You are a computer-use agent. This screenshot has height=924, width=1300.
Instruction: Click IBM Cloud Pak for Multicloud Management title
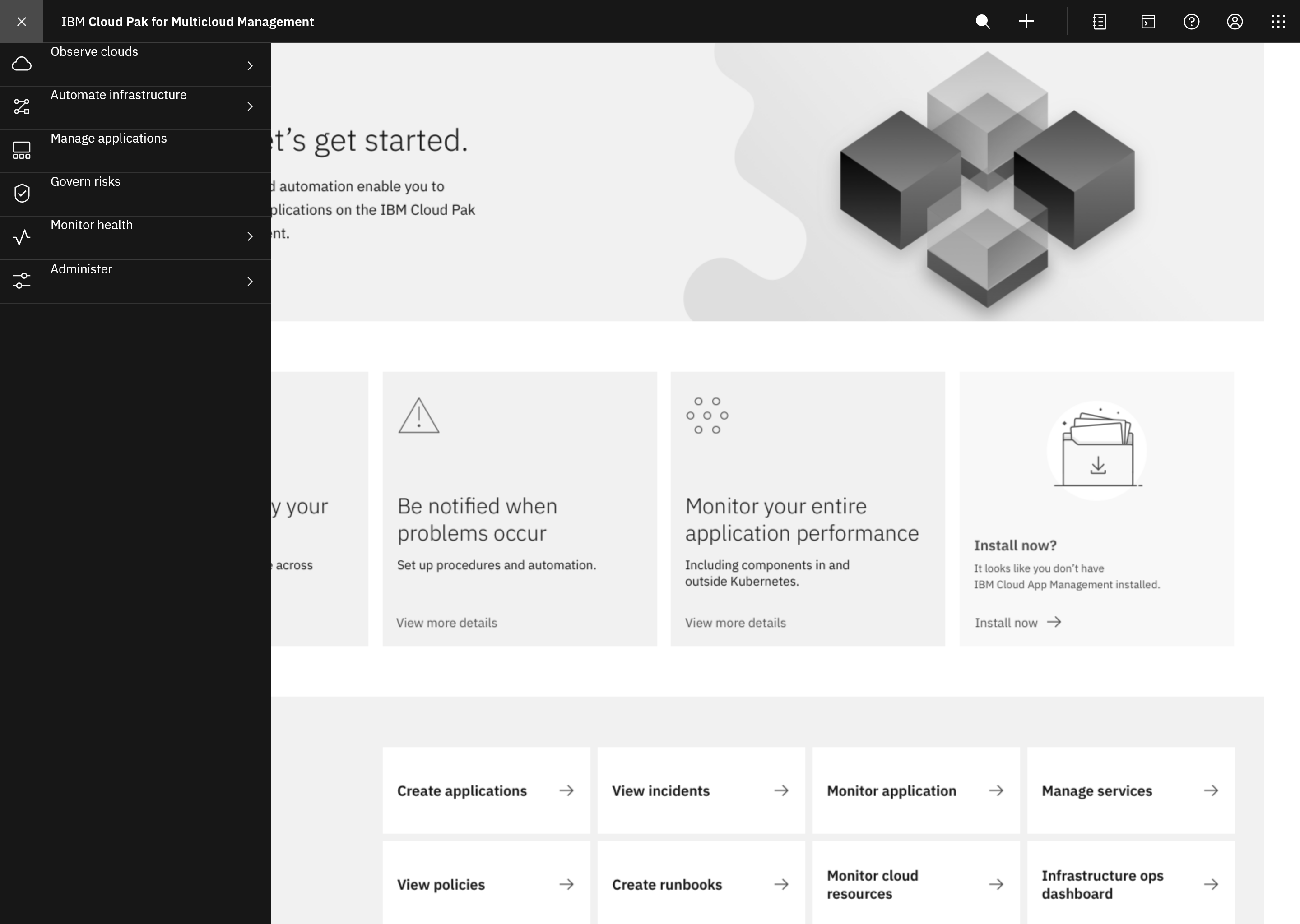[x=187, y=22]
